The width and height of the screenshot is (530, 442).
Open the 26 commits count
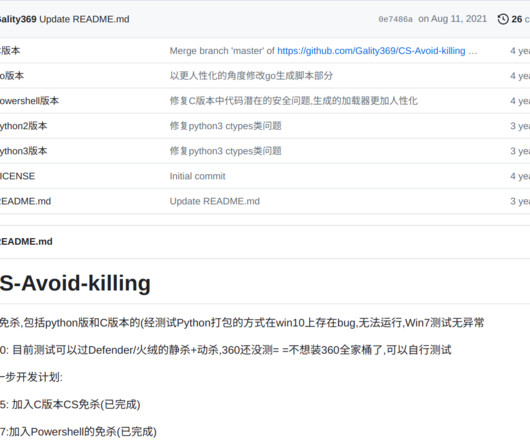521,19
